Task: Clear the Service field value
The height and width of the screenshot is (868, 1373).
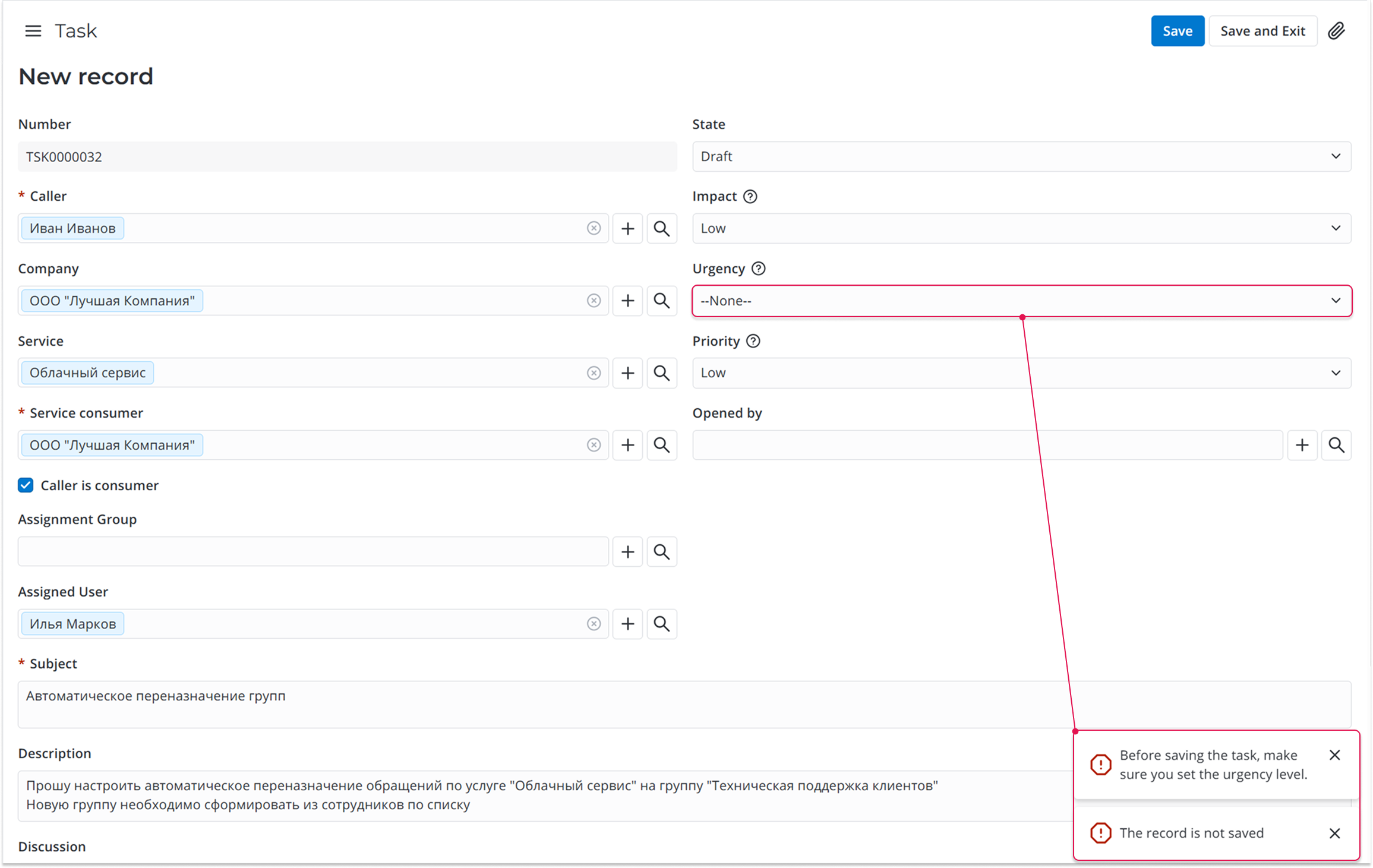Action: (x=594, y=373)
